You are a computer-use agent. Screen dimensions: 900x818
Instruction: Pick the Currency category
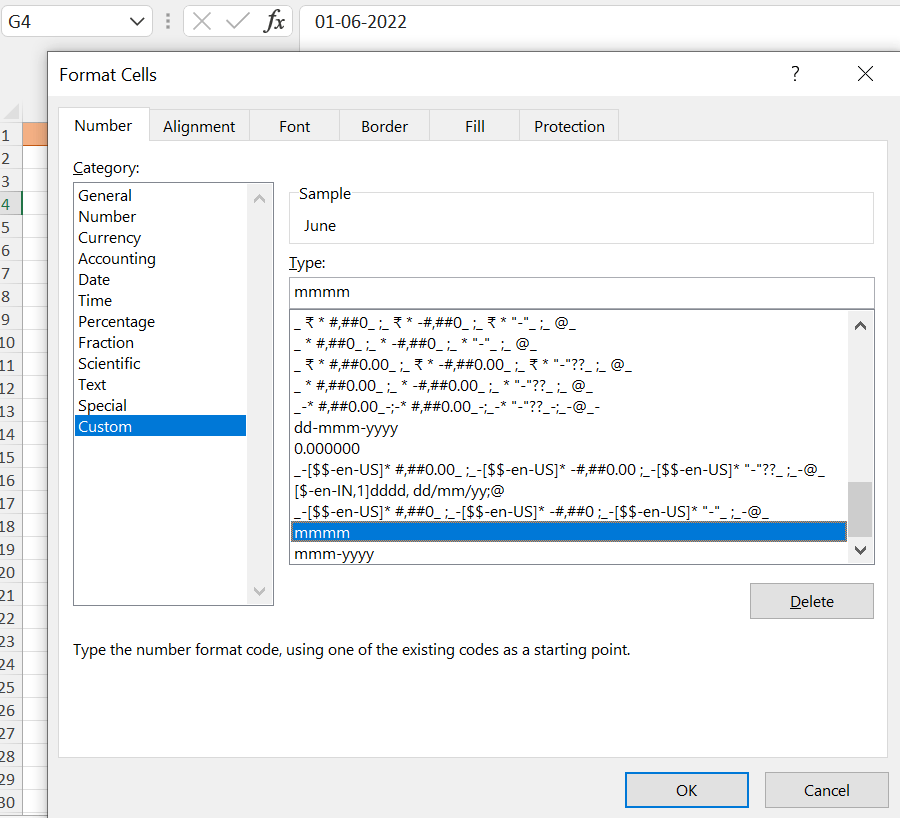[x=161, y=238]
